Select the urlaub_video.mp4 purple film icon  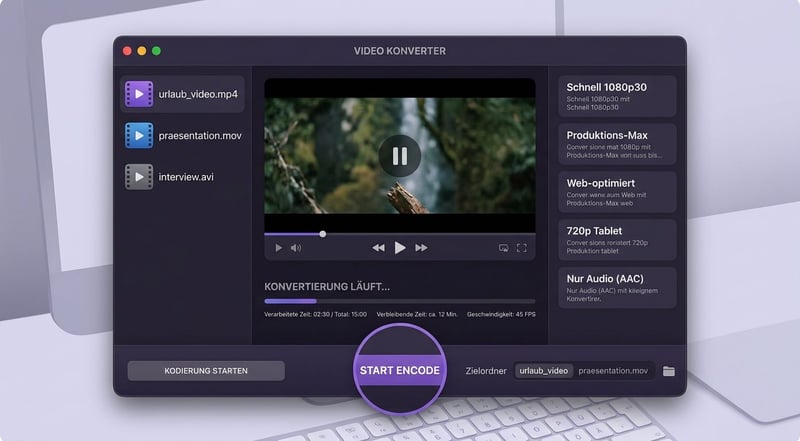139,94
